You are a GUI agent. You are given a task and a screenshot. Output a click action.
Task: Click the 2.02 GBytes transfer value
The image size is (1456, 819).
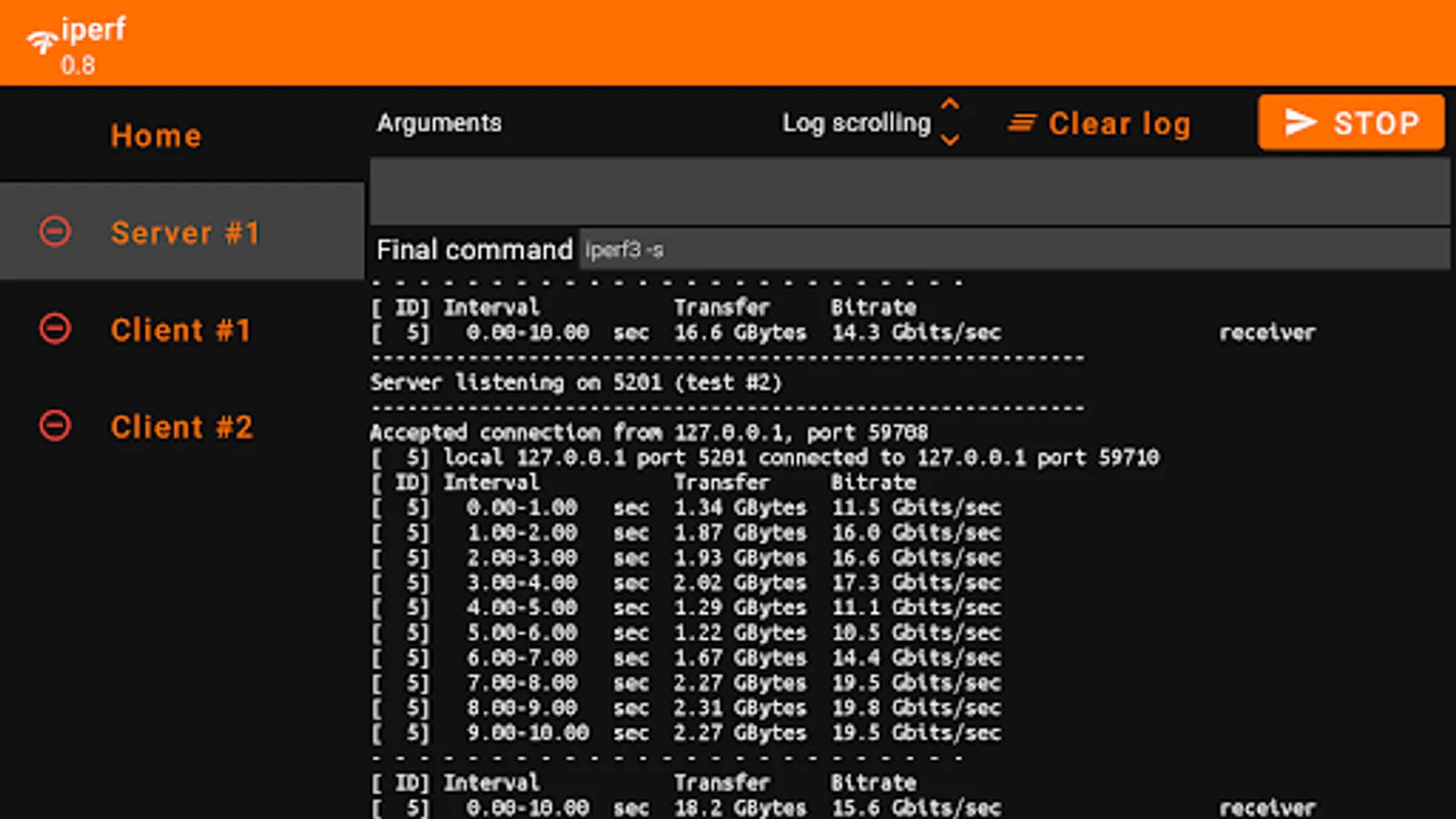(x=740, y=582)
